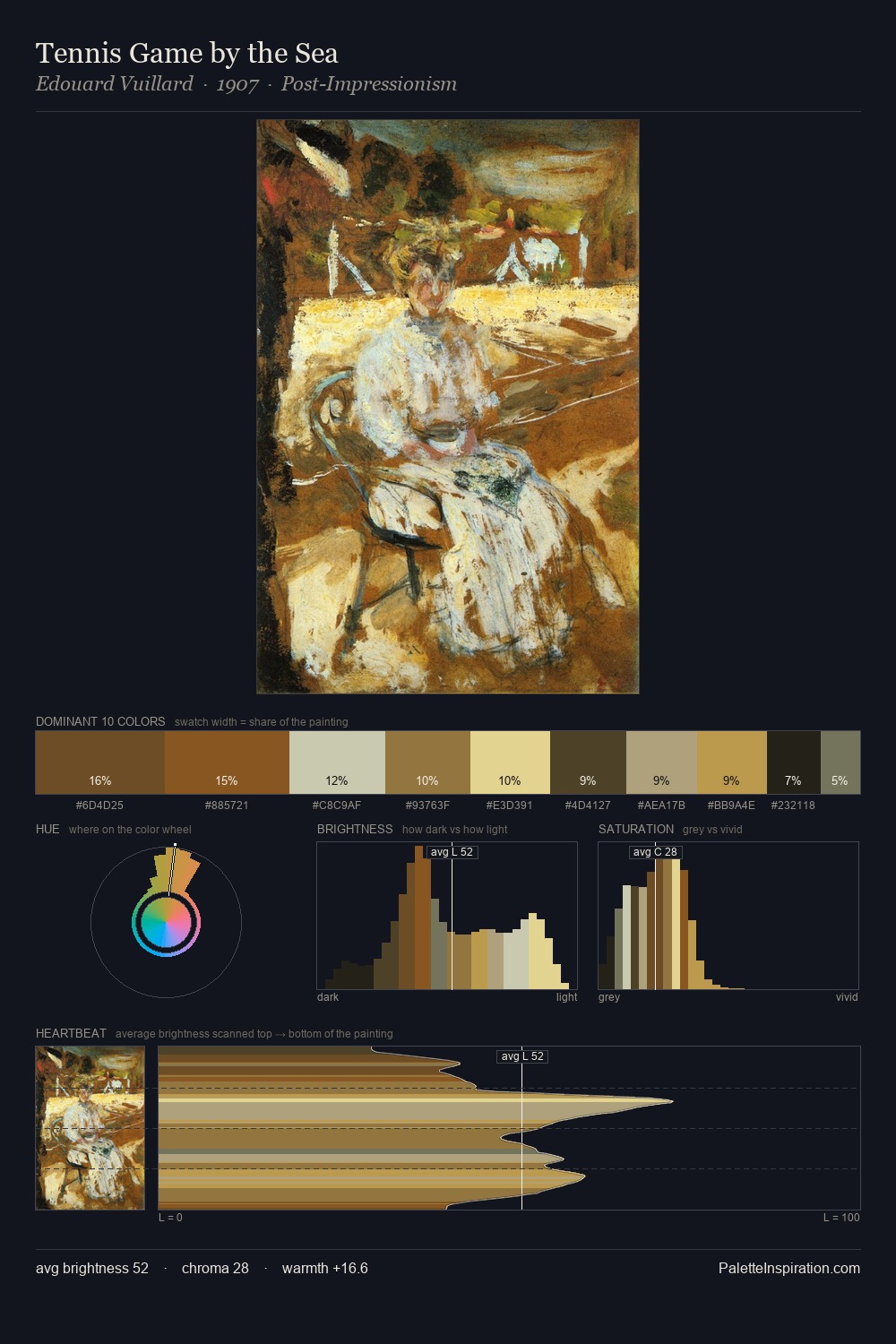Click 'grey vs vivid' caption
Screen dimensions: 896x1344
coord(712,830)
